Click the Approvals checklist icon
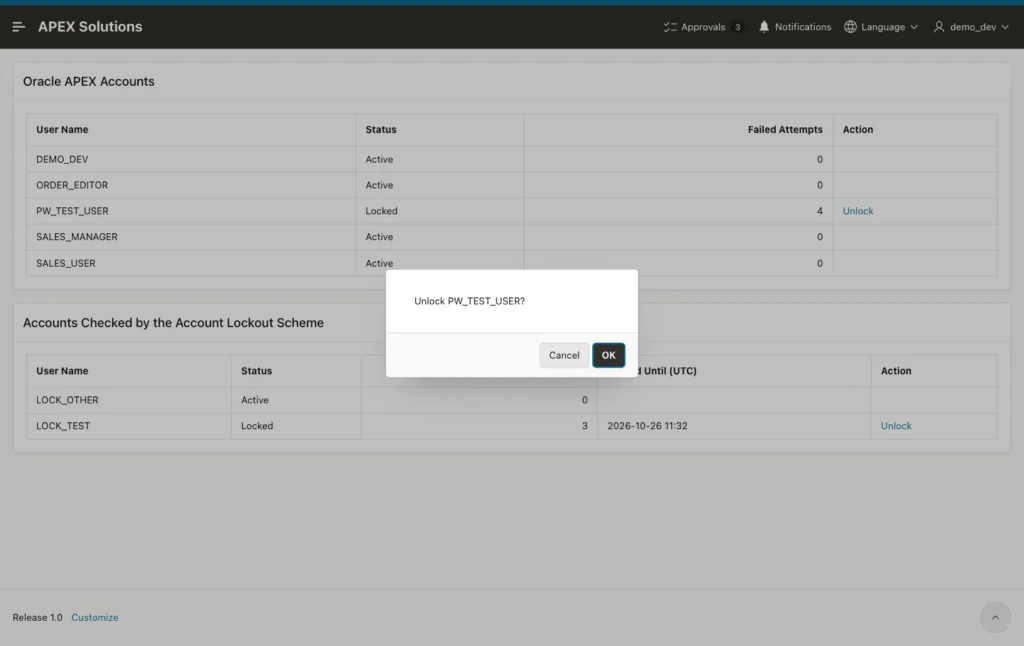Image resolution: width=1024 pixels, height=646 pixels. point(669,27)
